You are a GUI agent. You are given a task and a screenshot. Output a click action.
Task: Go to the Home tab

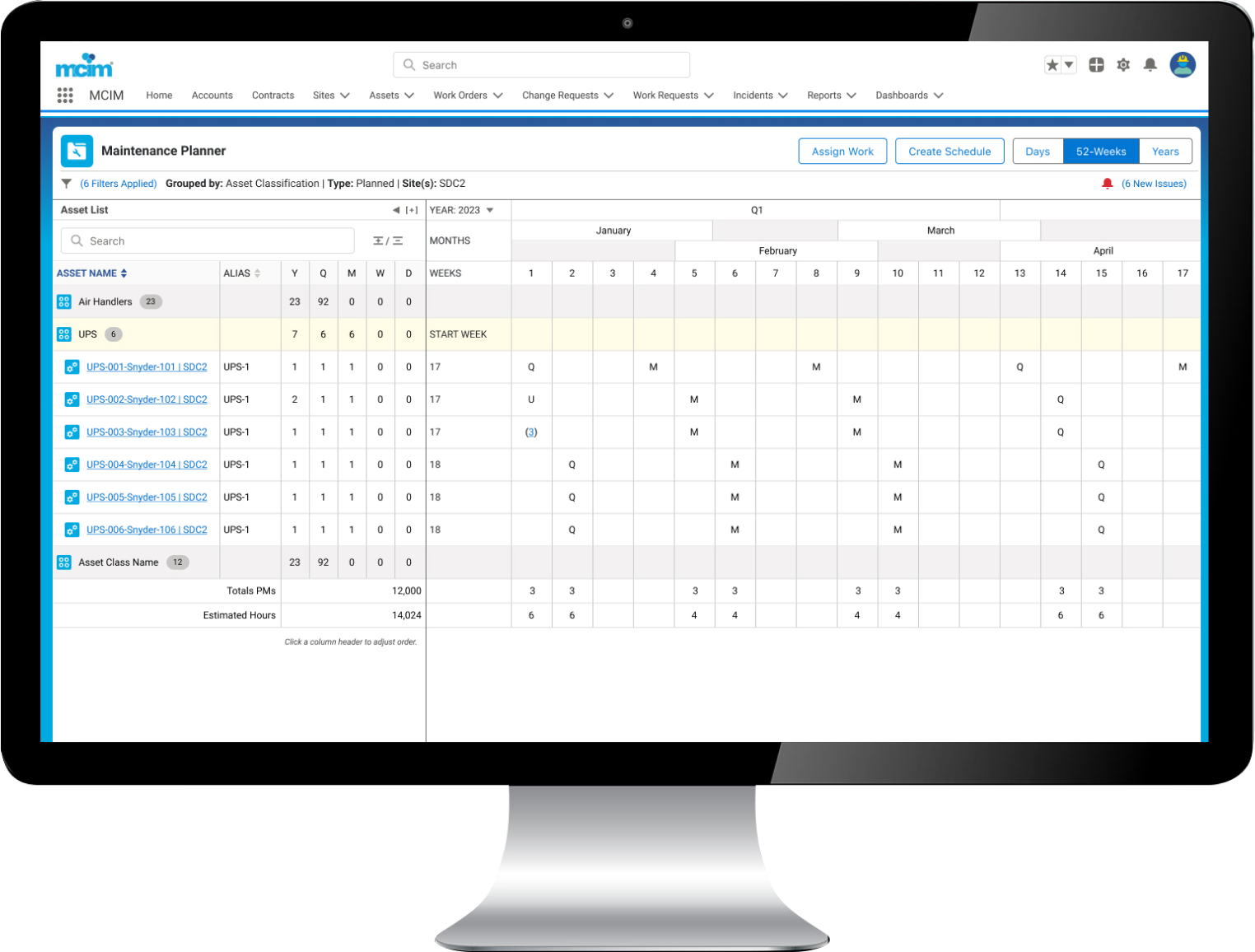159,96
